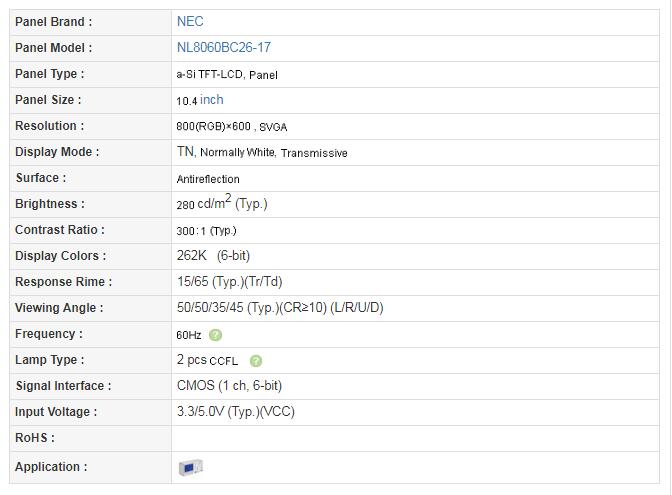Click the Frequency help question-mark icon
The image size is (672, 495).
click(216, 335)
